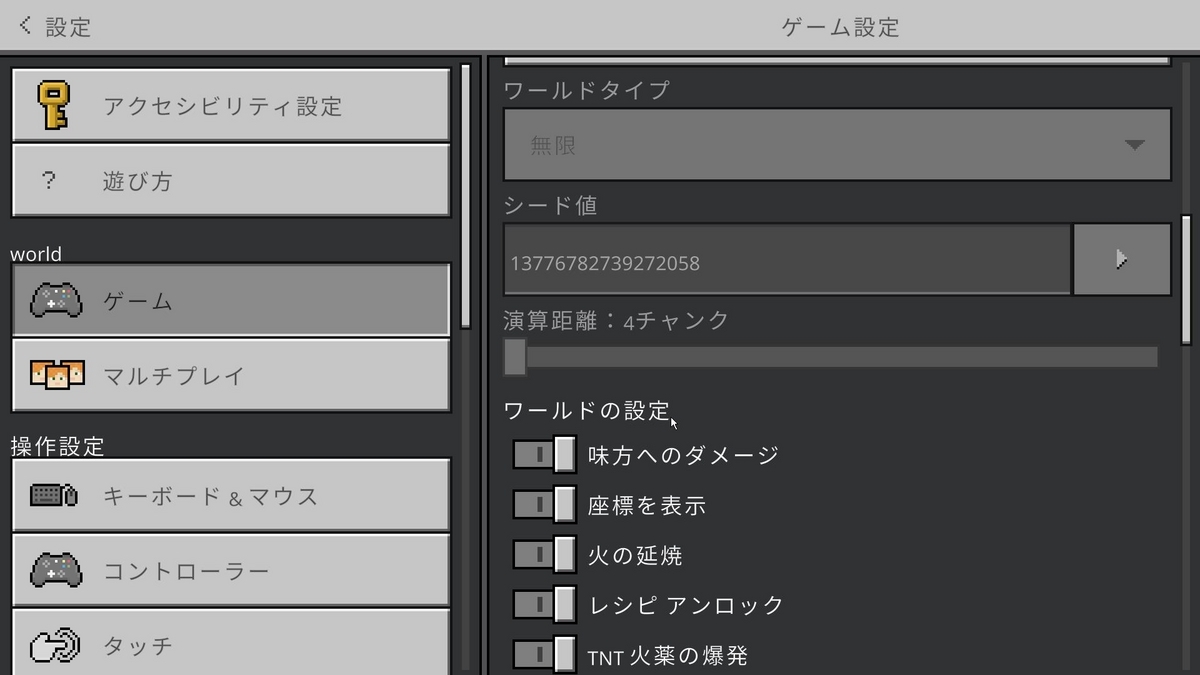
Task: Click the faces icon for マルチプレイ
Action: 57,375
